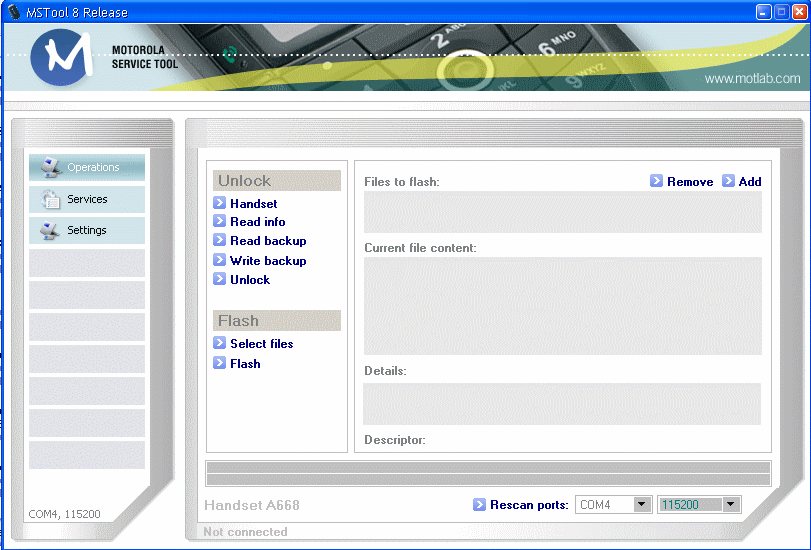
Task: Click the Operations computer icon
Action: (51, 167)
